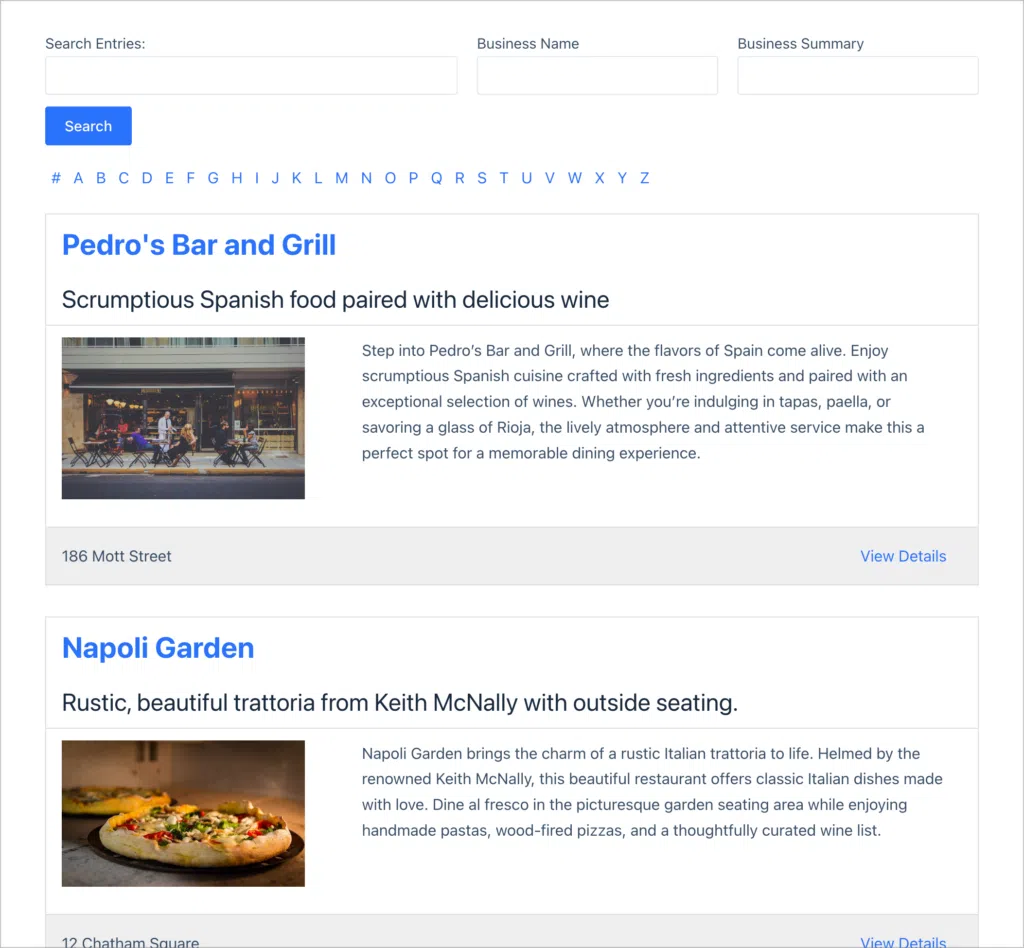Filter entries by the letter A
1024x948 pixels.
[x=78, y=178]
